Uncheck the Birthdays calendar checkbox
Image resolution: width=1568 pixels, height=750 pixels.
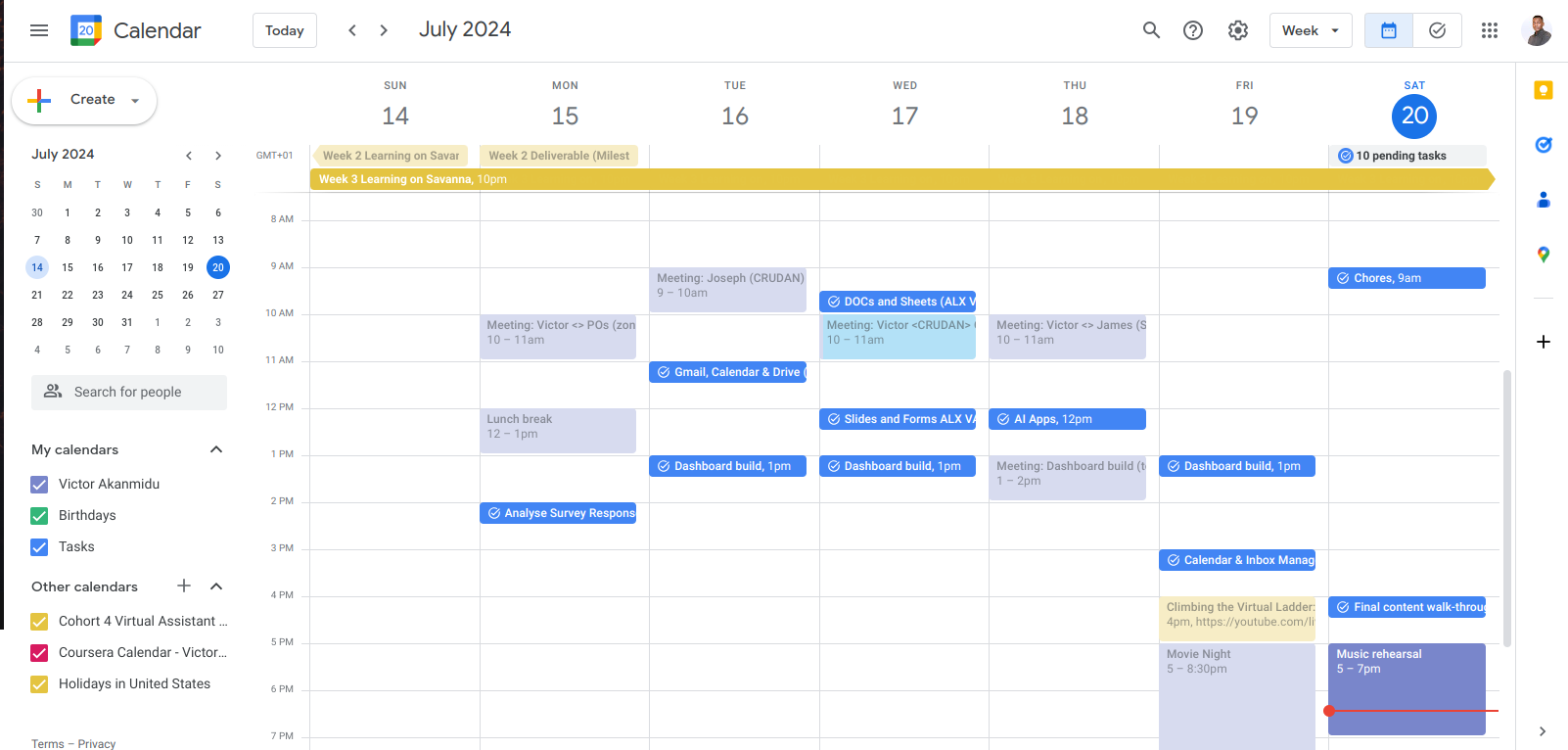(x=39, y=516)
